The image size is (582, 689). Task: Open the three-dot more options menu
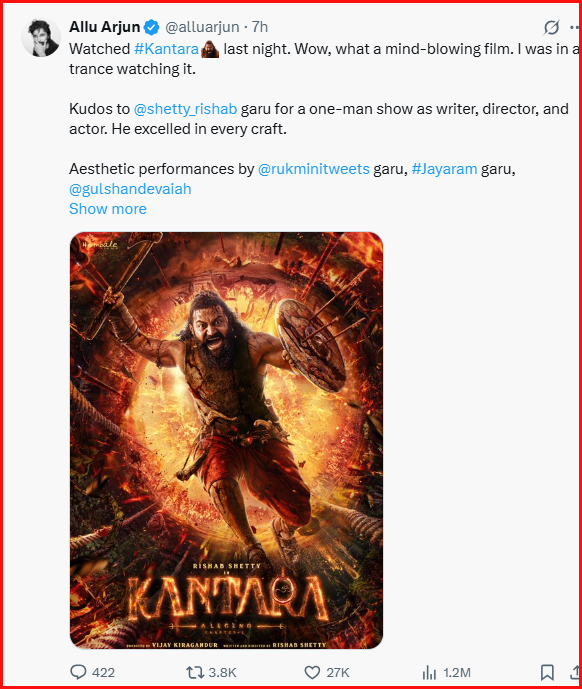click(574, 27)
